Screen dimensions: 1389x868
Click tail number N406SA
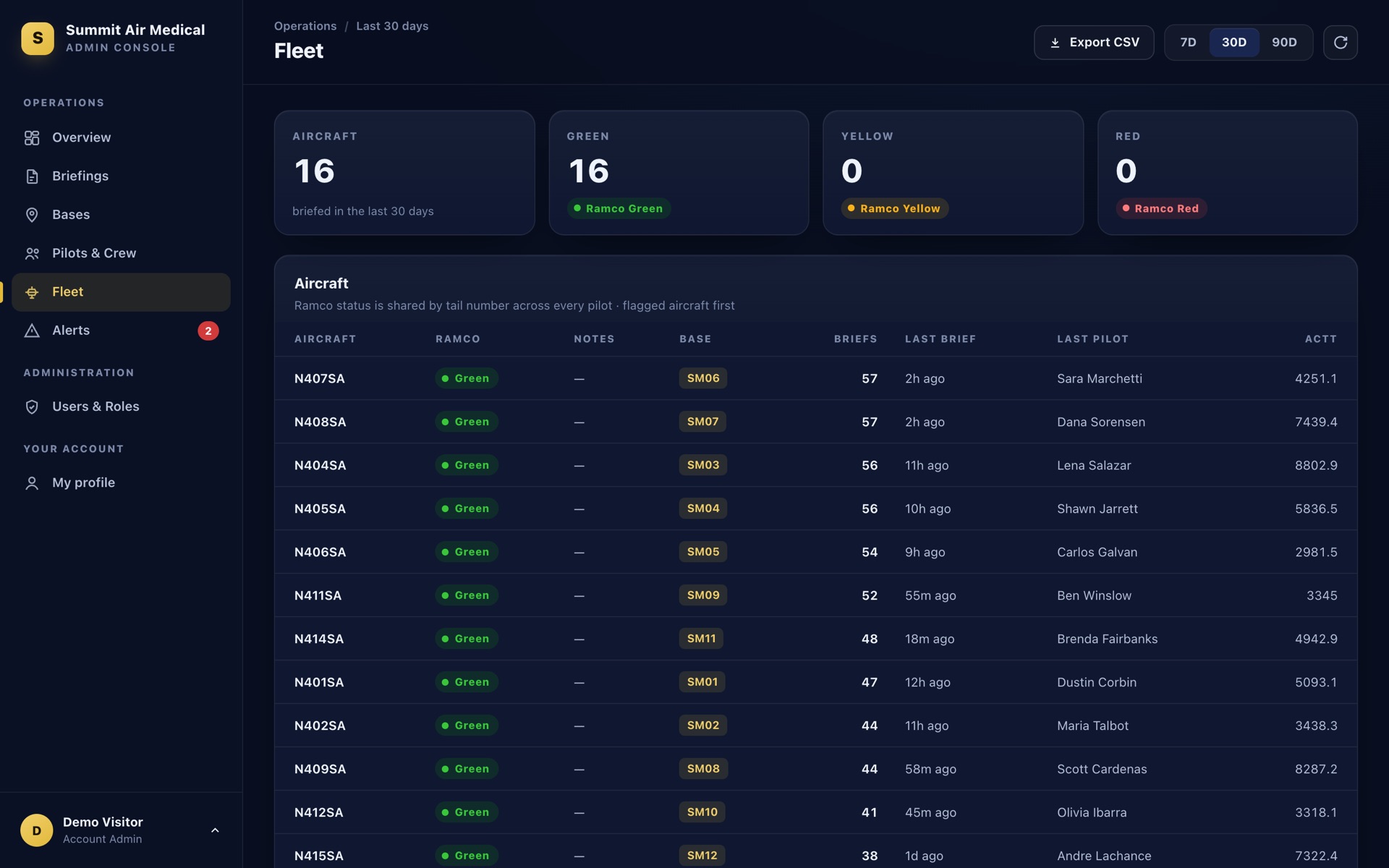(320, 552)
